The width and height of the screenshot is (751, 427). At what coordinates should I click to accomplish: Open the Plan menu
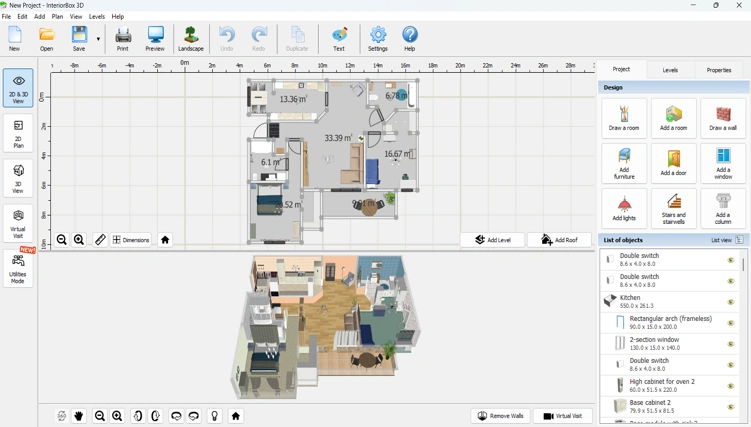pyautogui.click(x=57, y=16)
